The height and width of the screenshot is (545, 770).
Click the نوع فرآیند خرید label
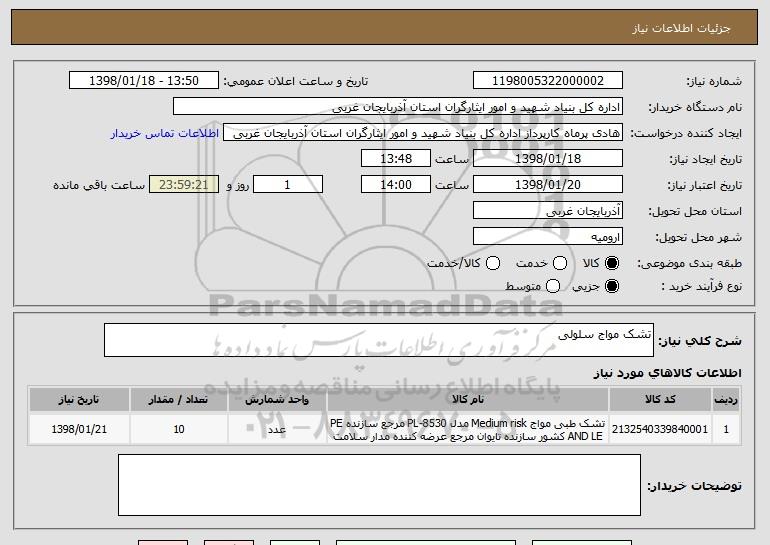702,286
